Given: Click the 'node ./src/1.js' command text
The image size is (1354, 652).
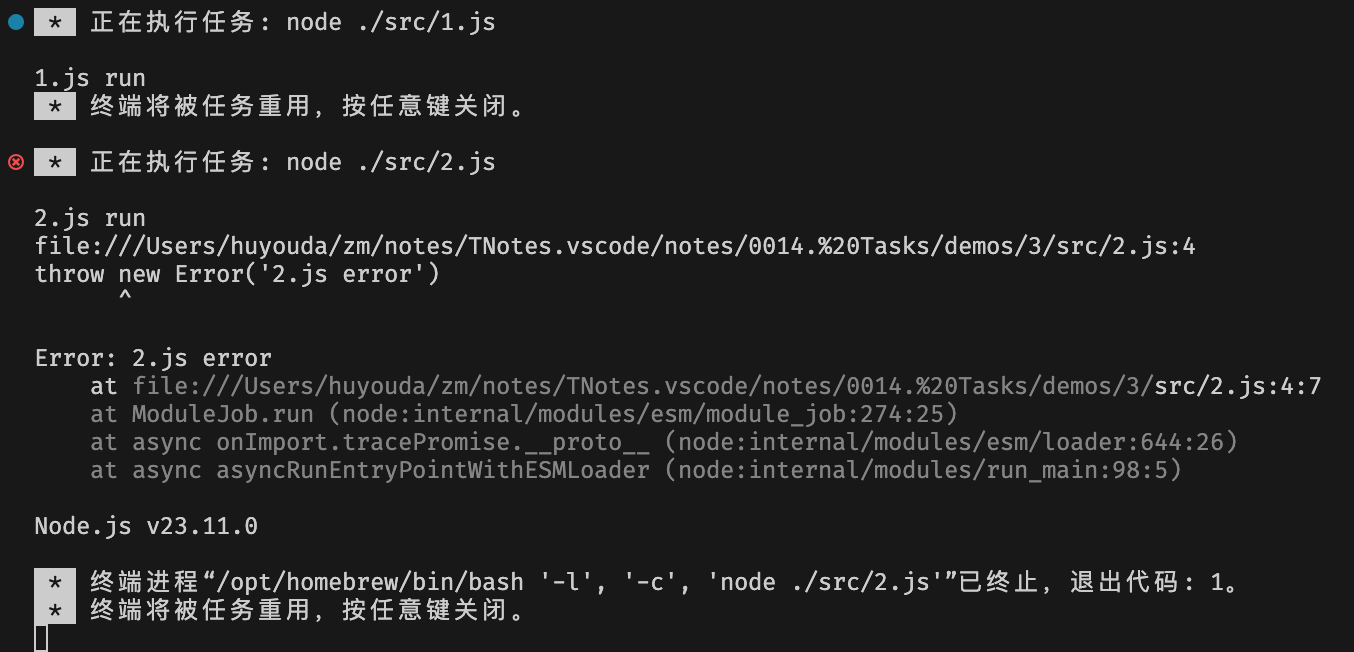Looking at the screenshot, I should pos(391,22).
